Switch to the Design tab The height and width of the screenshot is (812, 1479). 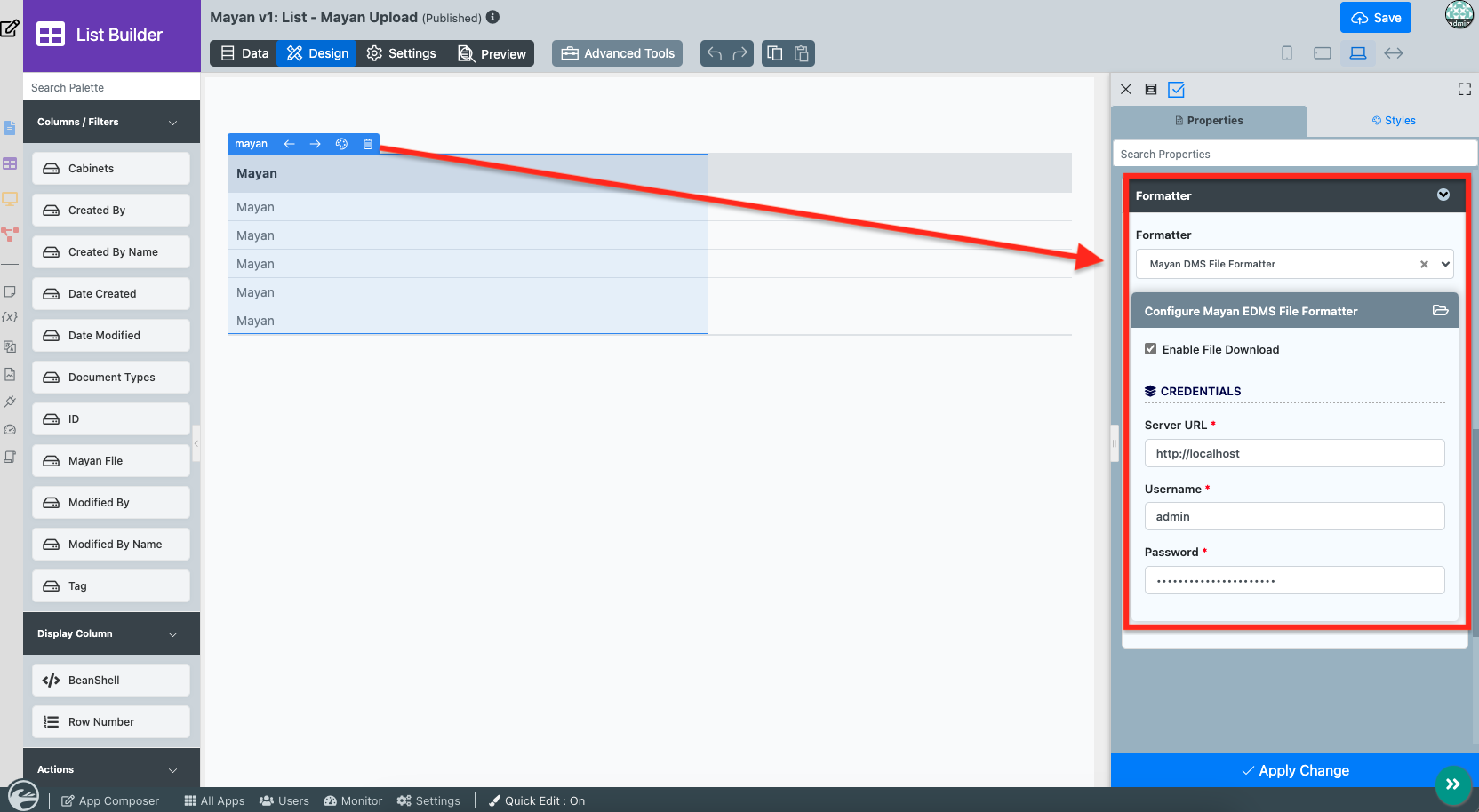[316, 53]
